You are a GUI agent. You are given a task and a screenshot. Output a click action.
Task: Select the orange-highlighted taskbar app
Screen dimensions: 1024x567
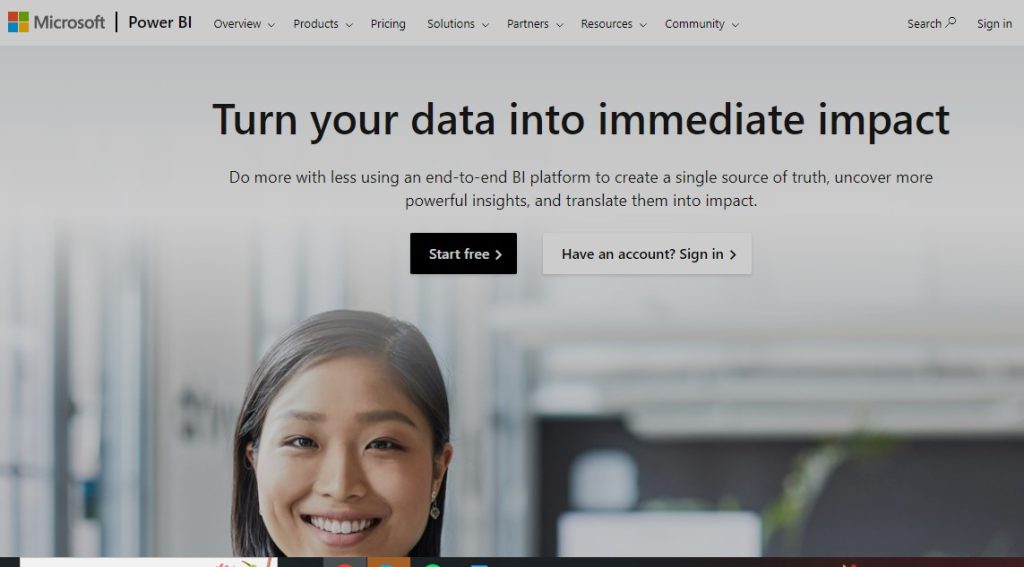(389, 562)
